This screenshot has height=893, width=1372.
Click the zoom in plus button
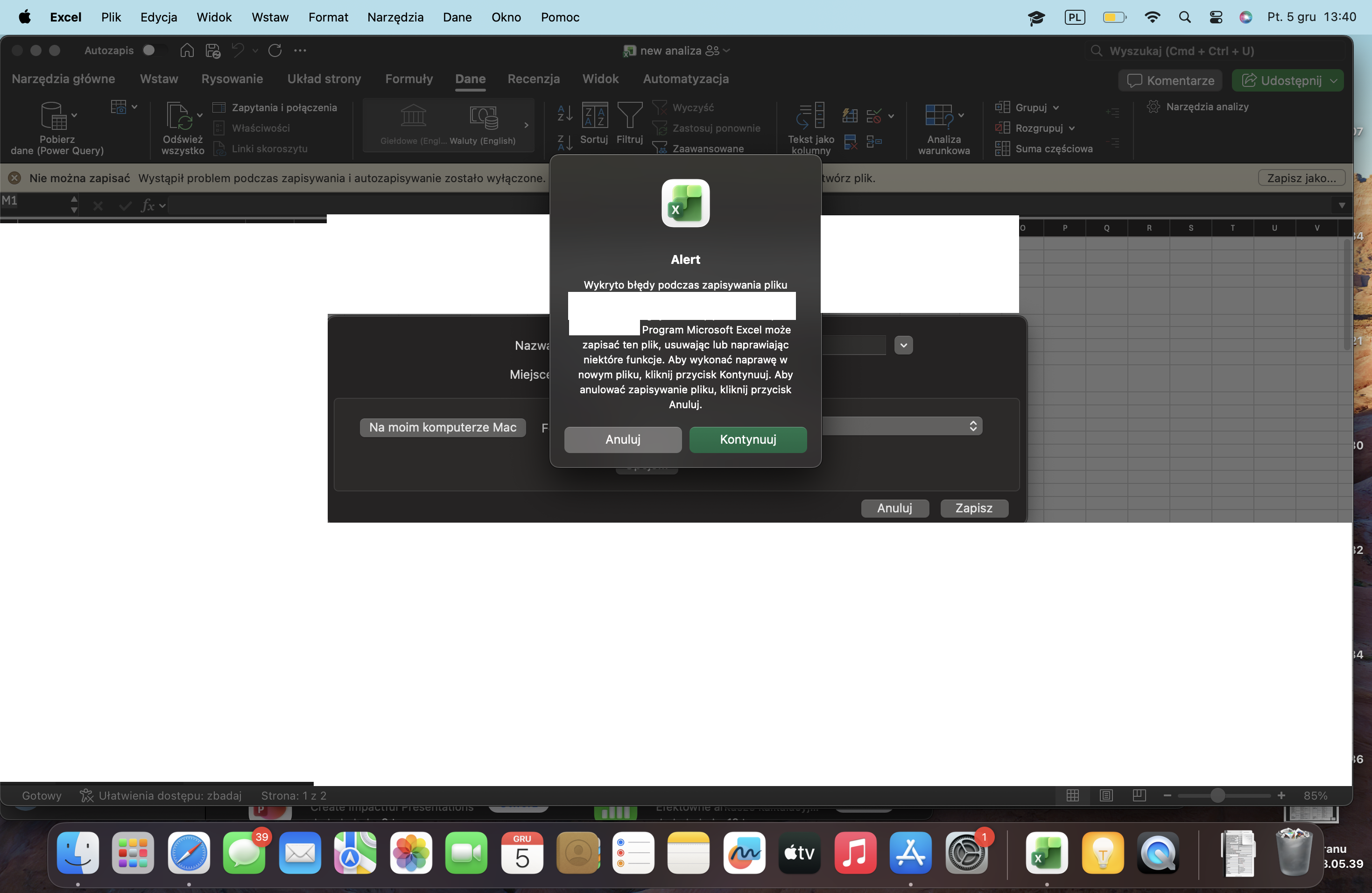[1281, 795]
